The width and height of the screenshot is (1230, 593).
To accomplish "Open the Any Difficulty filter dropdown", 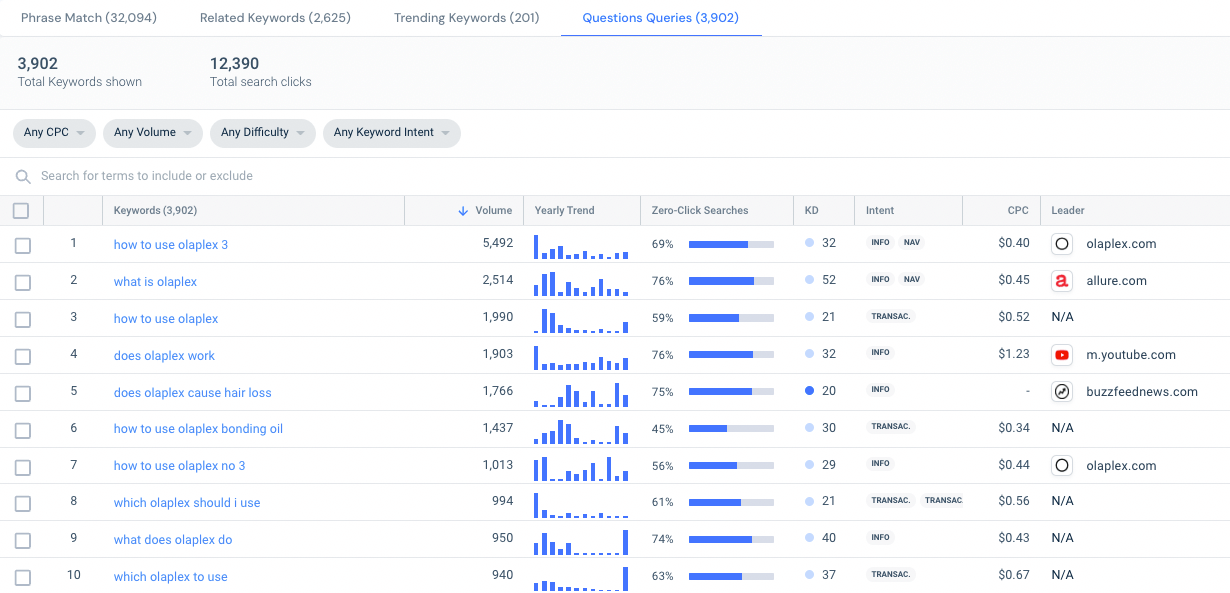I will [x=263, y=133].
